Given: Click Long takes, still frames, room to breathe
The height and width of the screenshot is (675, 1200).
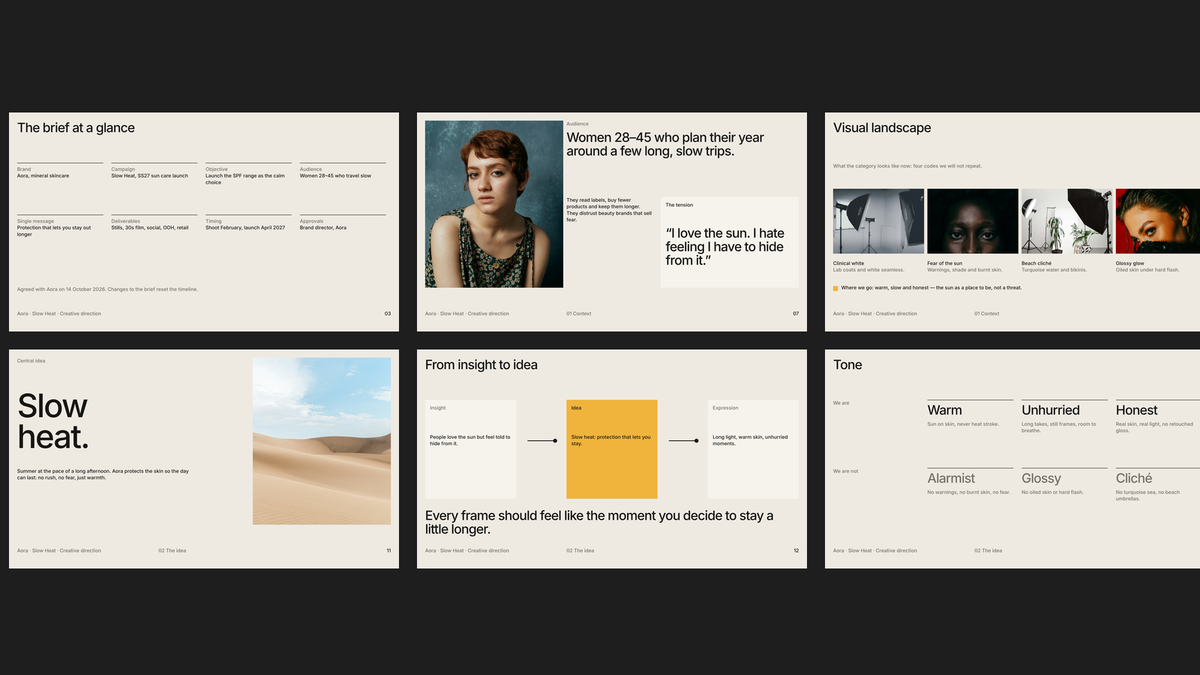Looking at the screenshot, I should [1059, 427].
